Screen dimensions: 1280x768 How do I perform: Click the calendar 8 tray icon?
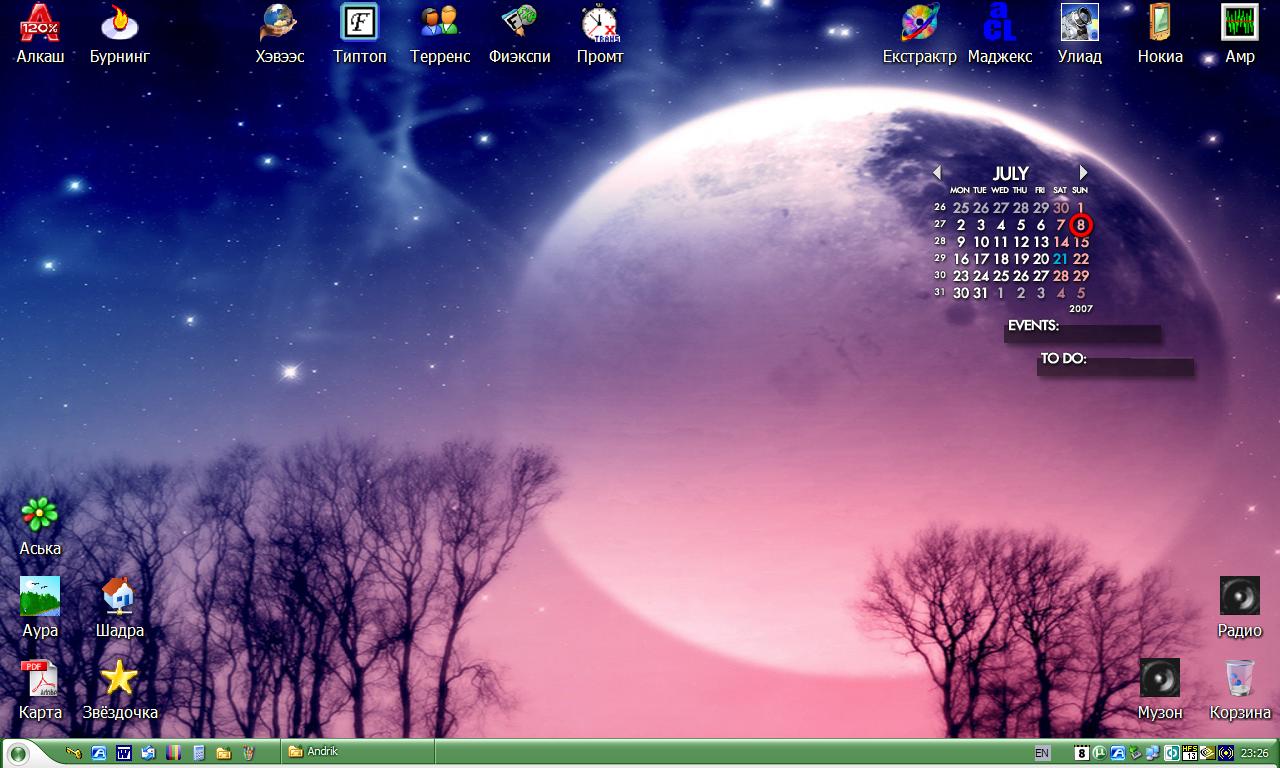click(1082, 753)
